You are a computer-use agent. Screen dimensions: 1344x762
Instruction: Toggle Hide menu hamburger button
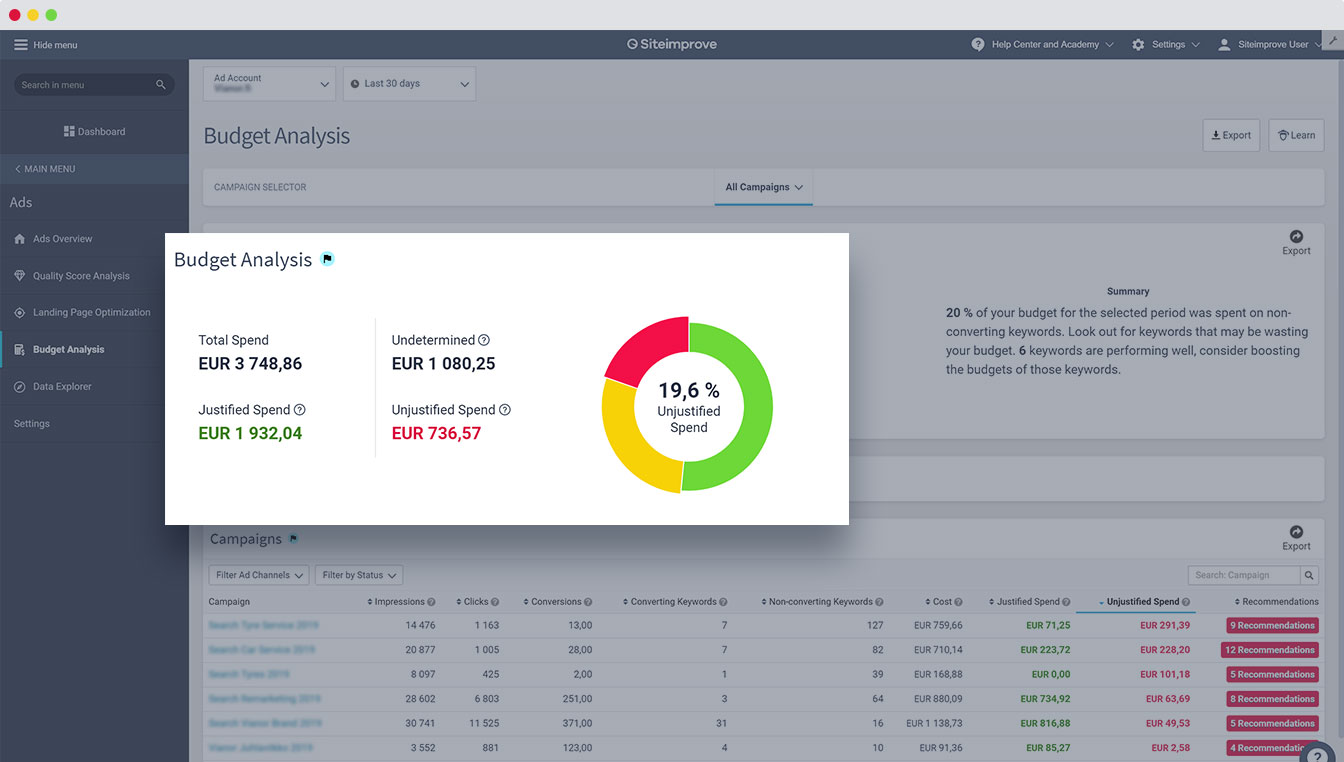coord(21,45)
